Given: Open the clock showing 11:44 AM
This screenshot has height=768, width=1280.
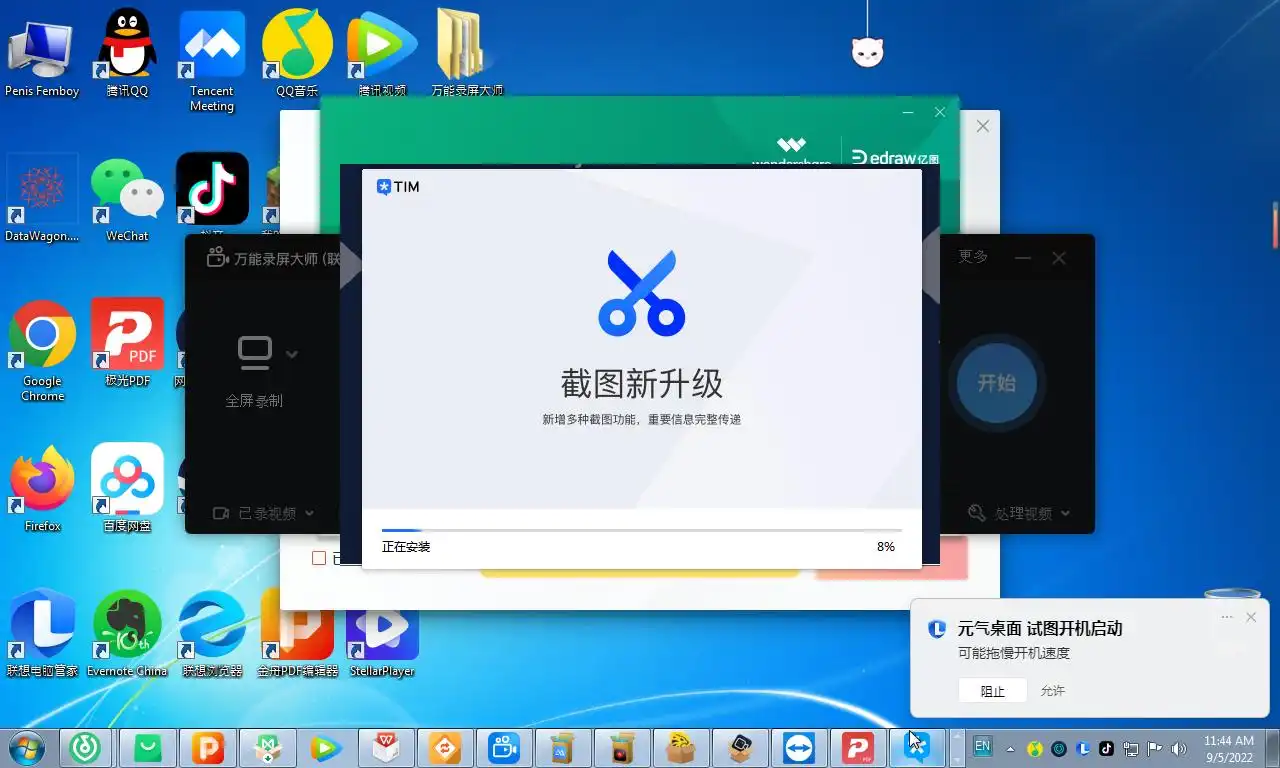Looking at the screenshot, I should click(x=1228, y=748).
